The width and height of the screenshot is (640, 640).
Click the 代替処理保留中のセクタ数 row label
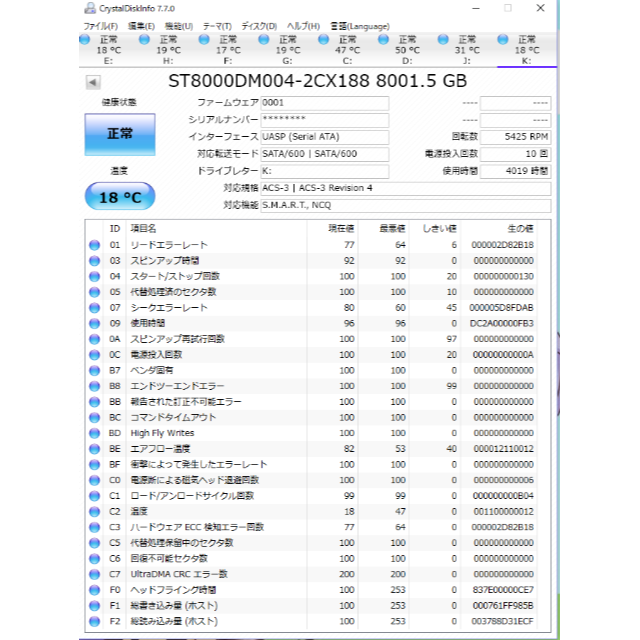pyautogui.click(x=182, y=543)
